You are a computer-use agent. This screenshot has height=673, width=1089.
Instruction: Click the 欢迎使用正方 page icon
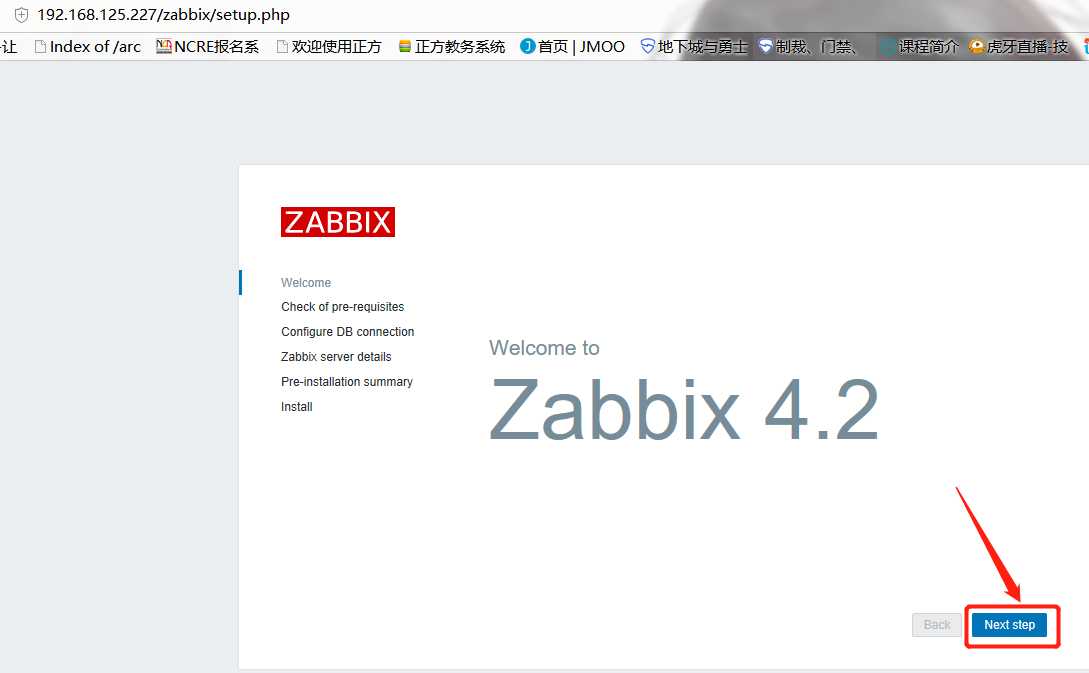click(282, 47)
